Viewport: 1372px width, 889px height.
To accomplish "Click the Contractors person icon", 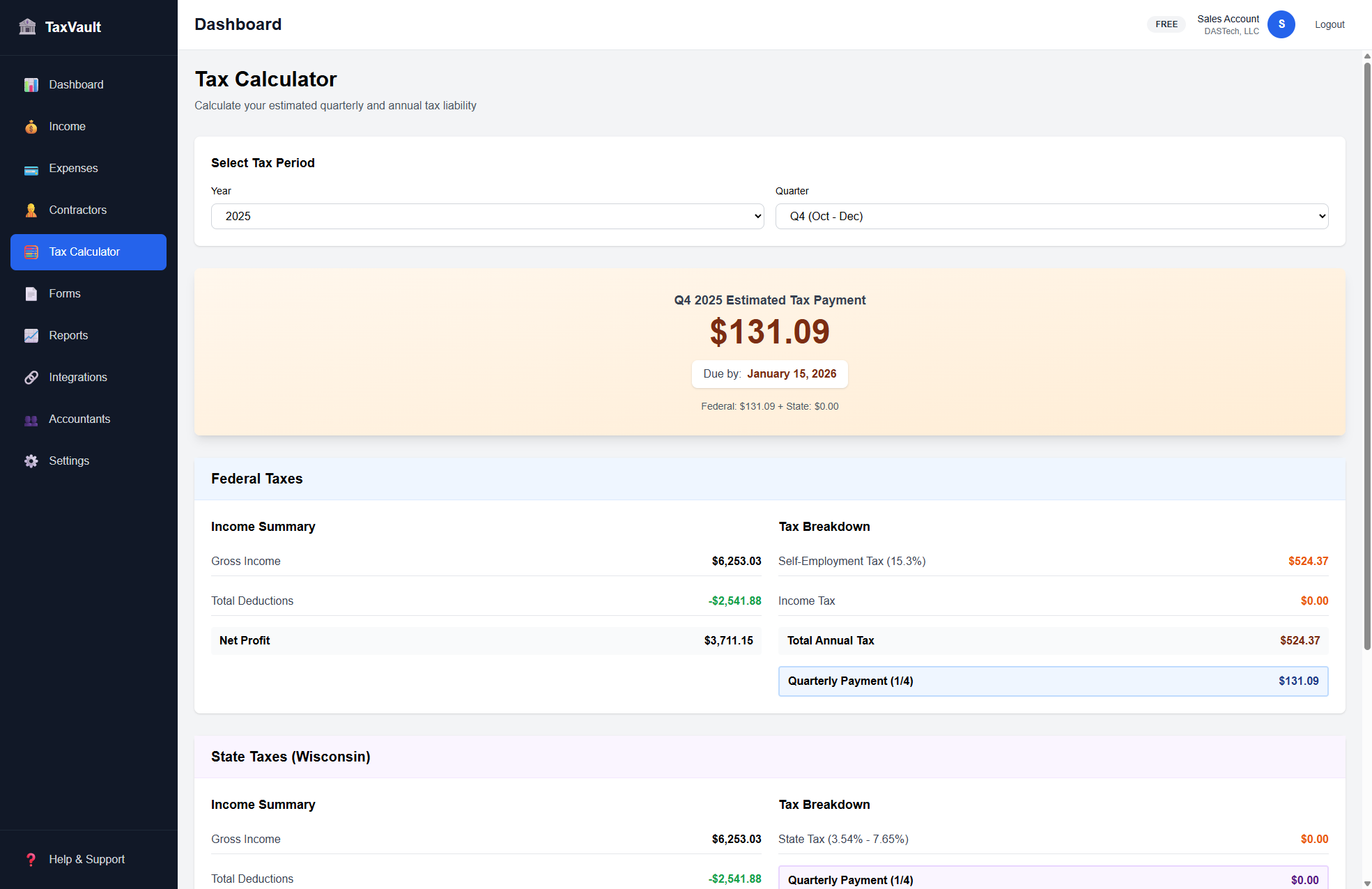I will click(31, 210).
